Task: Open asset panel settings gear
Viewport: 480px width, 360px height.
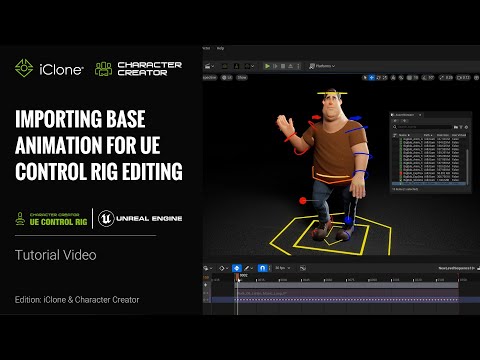Action: click(466, 127)
